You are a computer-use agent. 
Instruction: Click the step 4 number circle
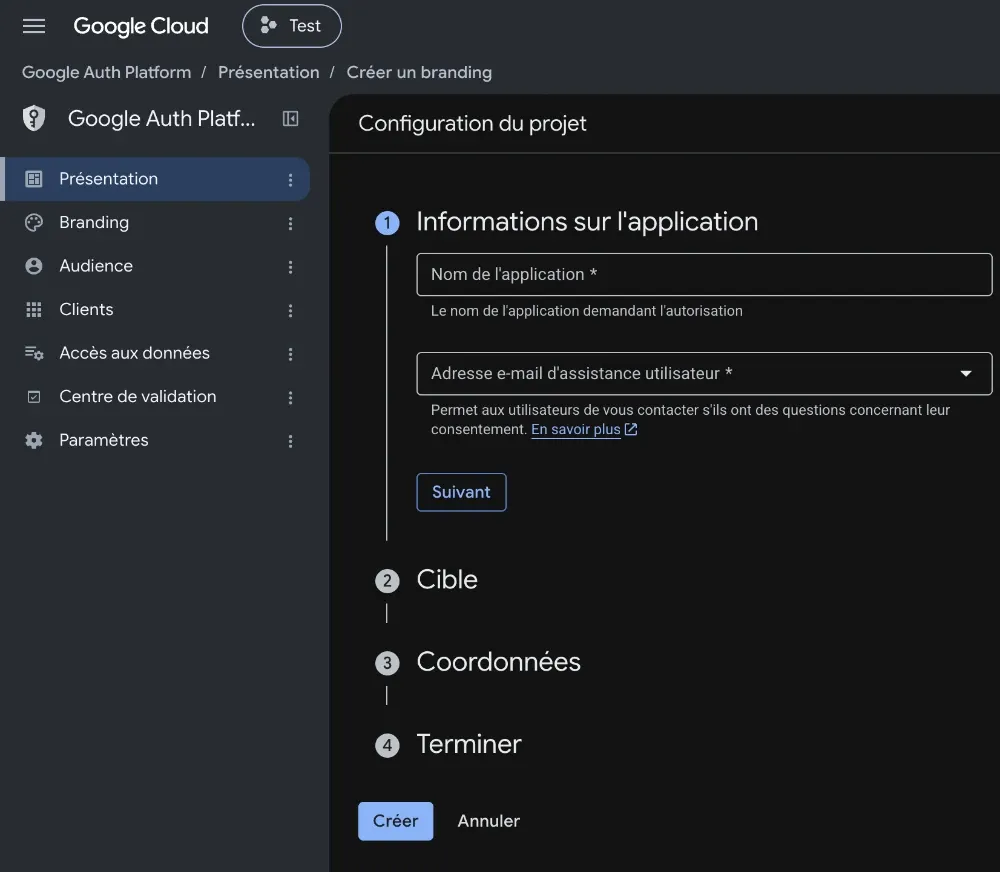point(387,745)
